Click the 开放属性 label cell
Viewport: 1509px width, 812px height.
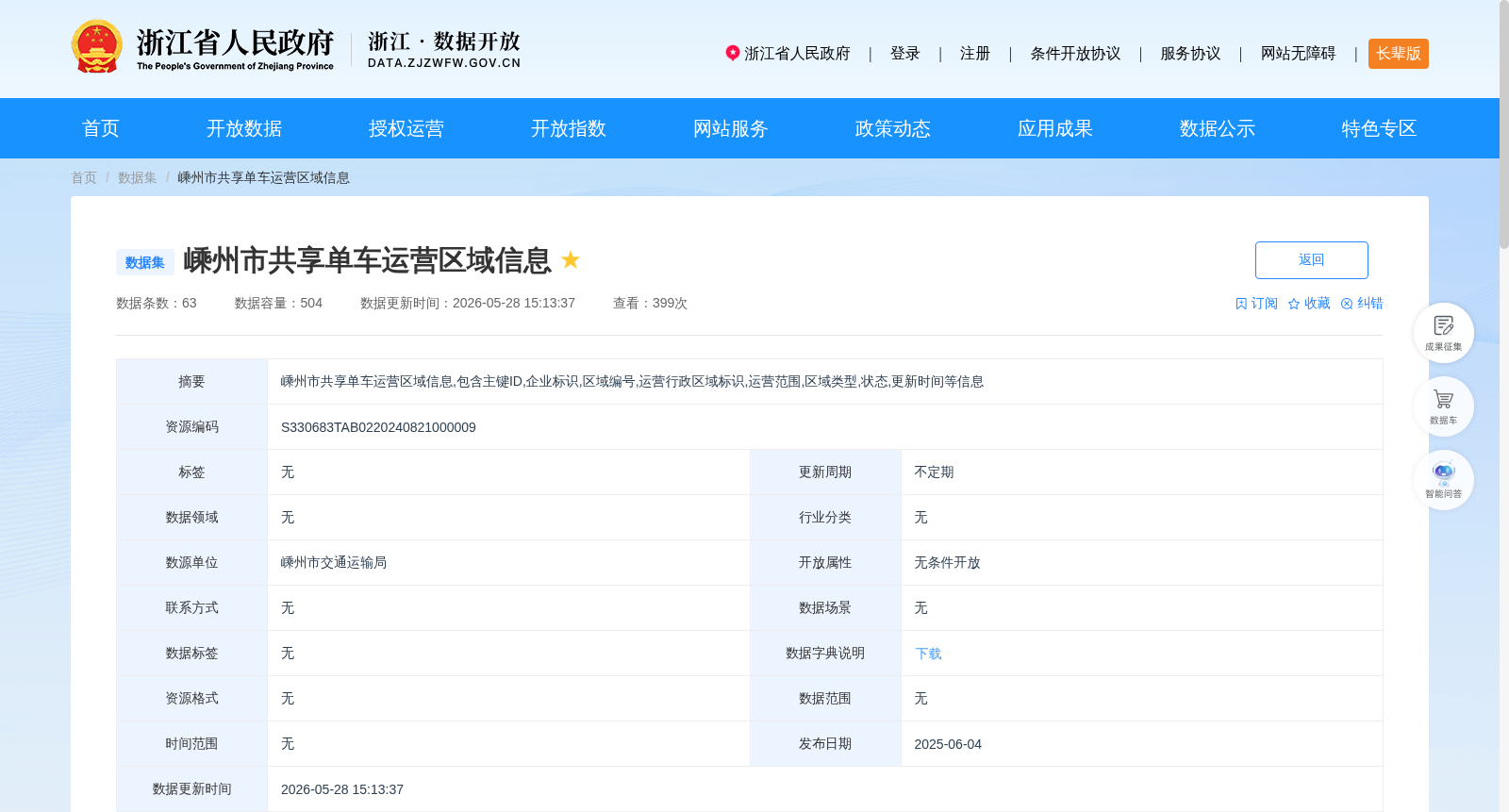(x=825, y=563)
